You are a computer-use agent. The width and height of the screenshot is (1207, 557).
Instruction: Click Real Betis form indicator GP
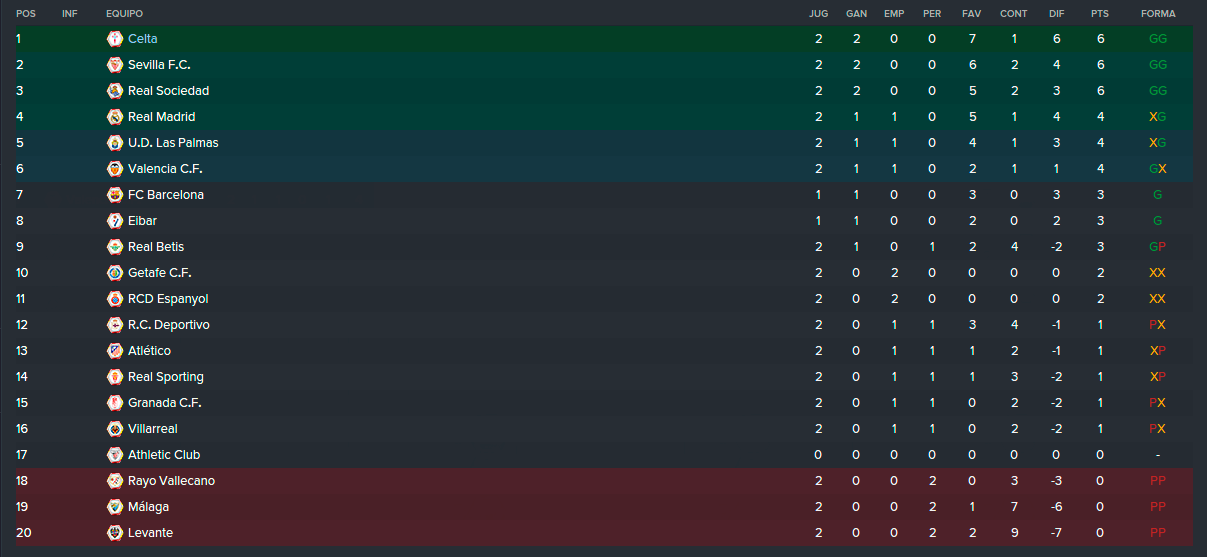(x=1158, y=247)
